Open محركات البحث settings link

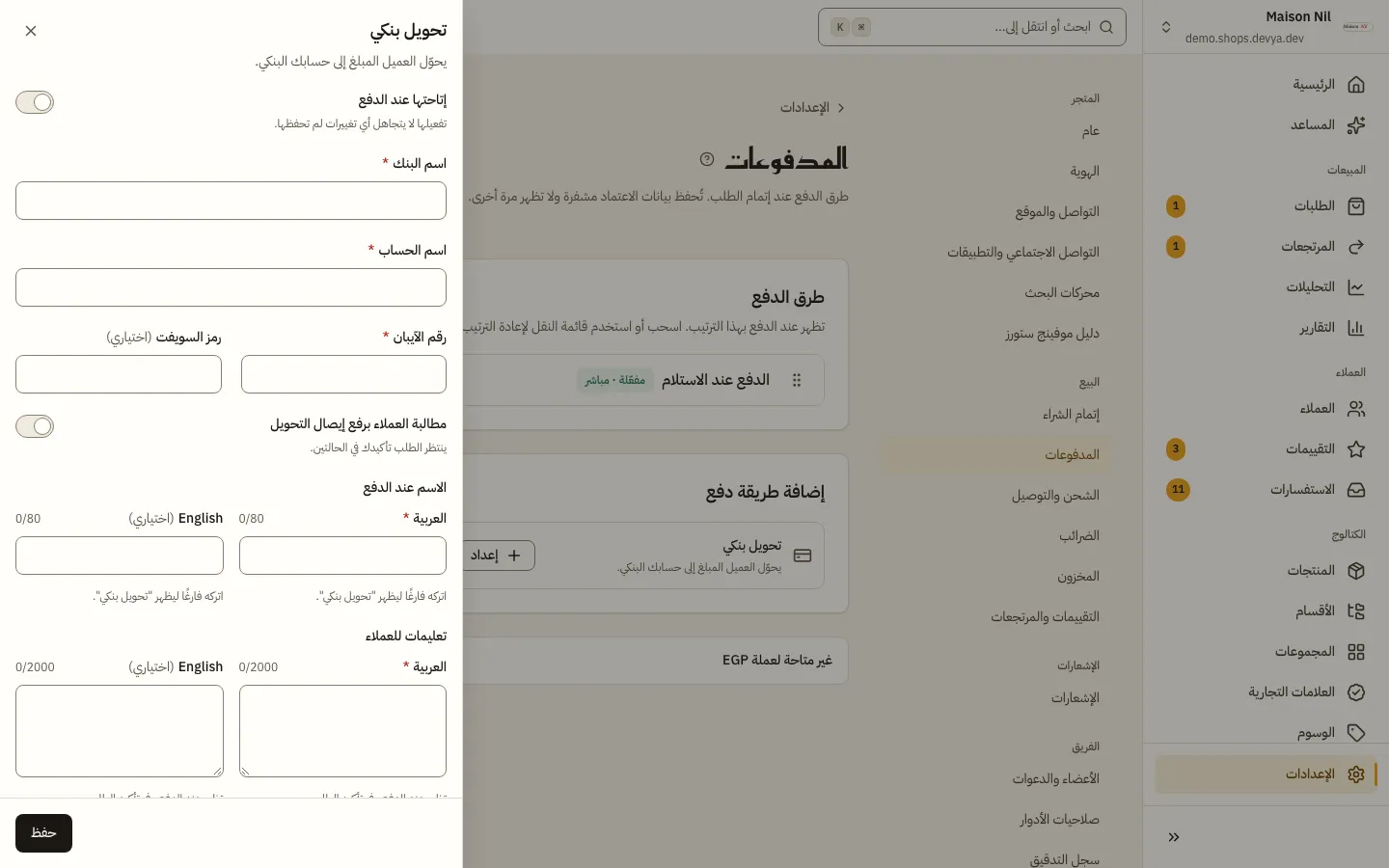(x=1062, y=293)
